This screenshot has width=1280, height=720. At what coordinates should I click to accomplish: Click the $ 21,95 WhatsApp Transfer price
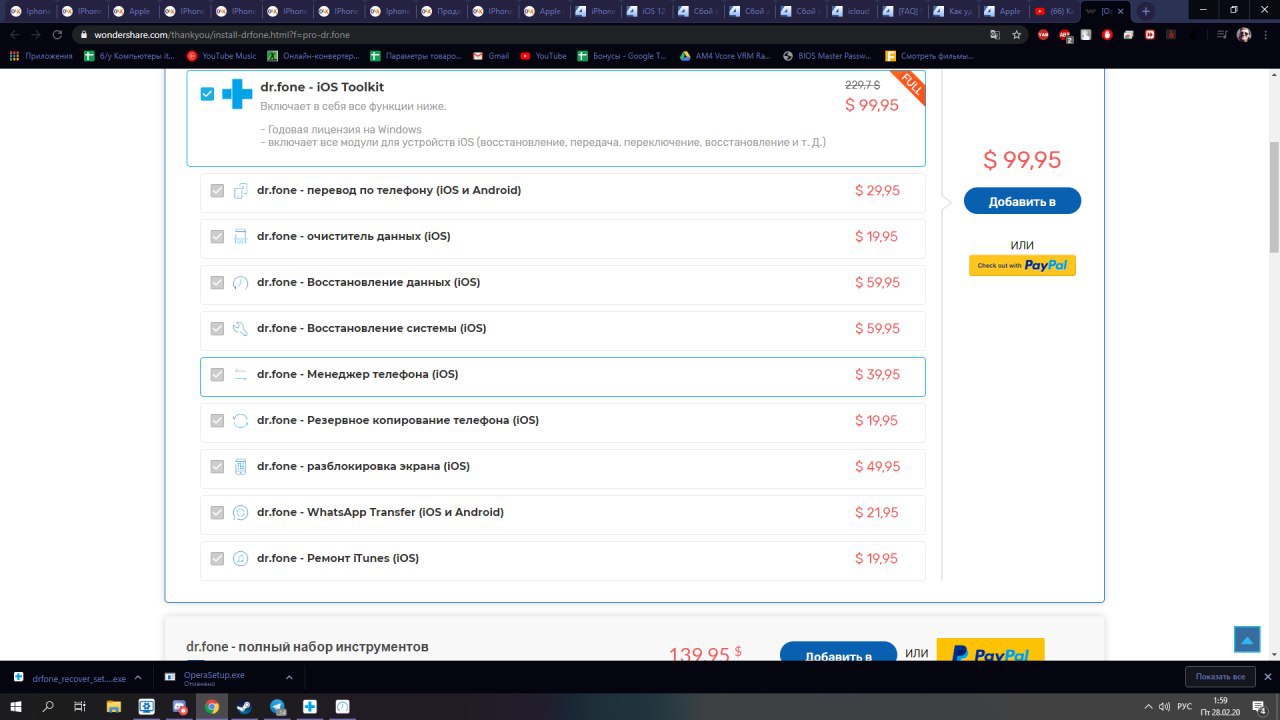coord(877,513)
